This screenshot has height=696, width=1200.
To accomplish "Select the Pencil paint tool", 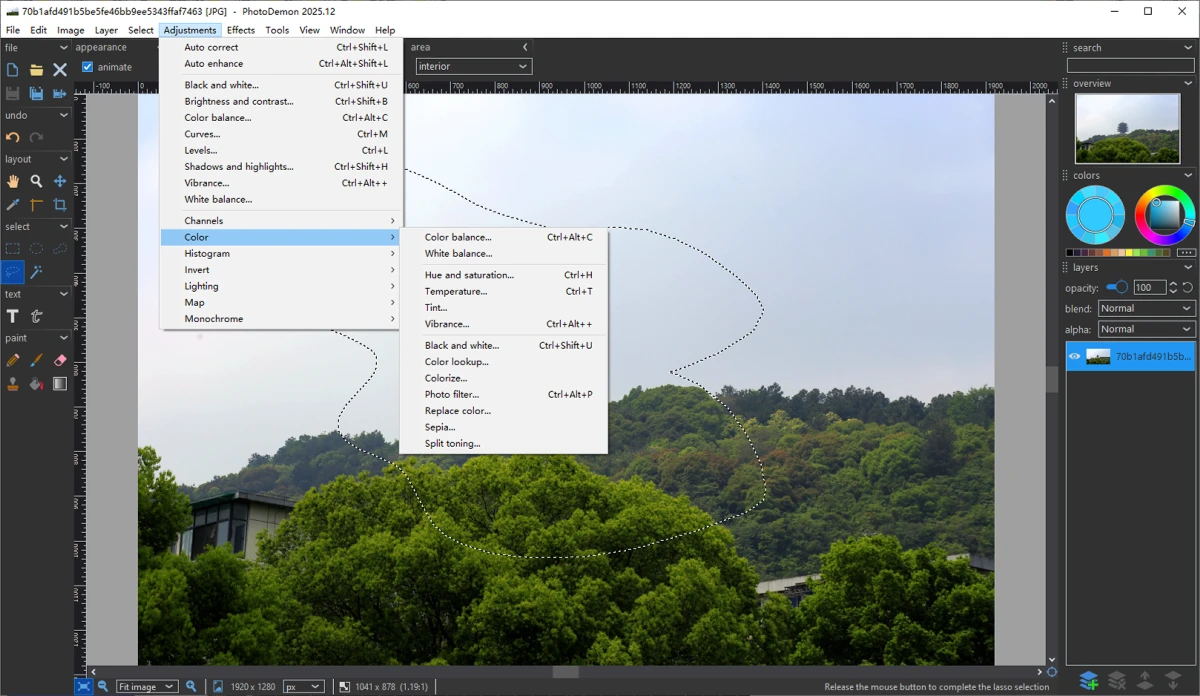I will point(12,360).
